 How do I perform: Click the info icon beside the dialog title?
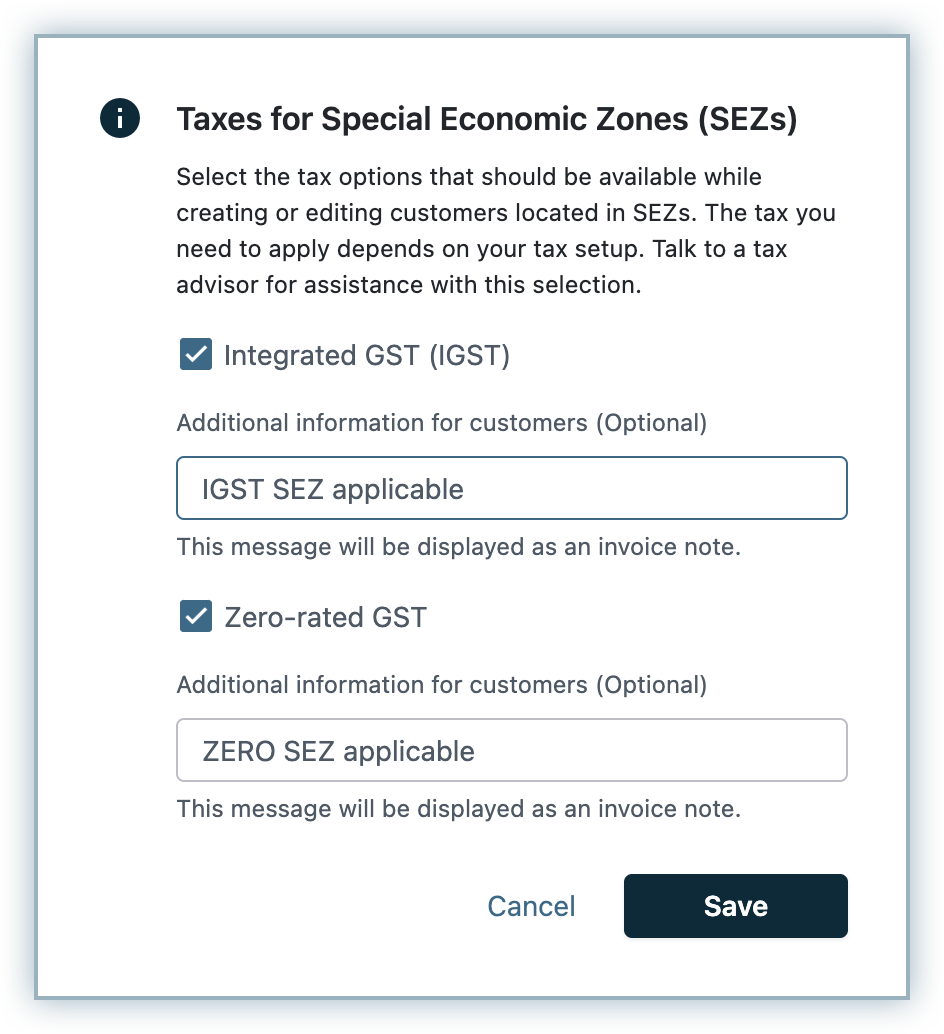(x=120, y=119)
